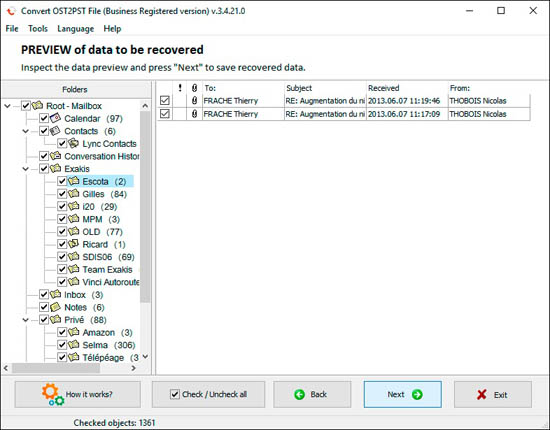Click the gears icon in How it works
The image size is (550, 430).
point(53,395)
